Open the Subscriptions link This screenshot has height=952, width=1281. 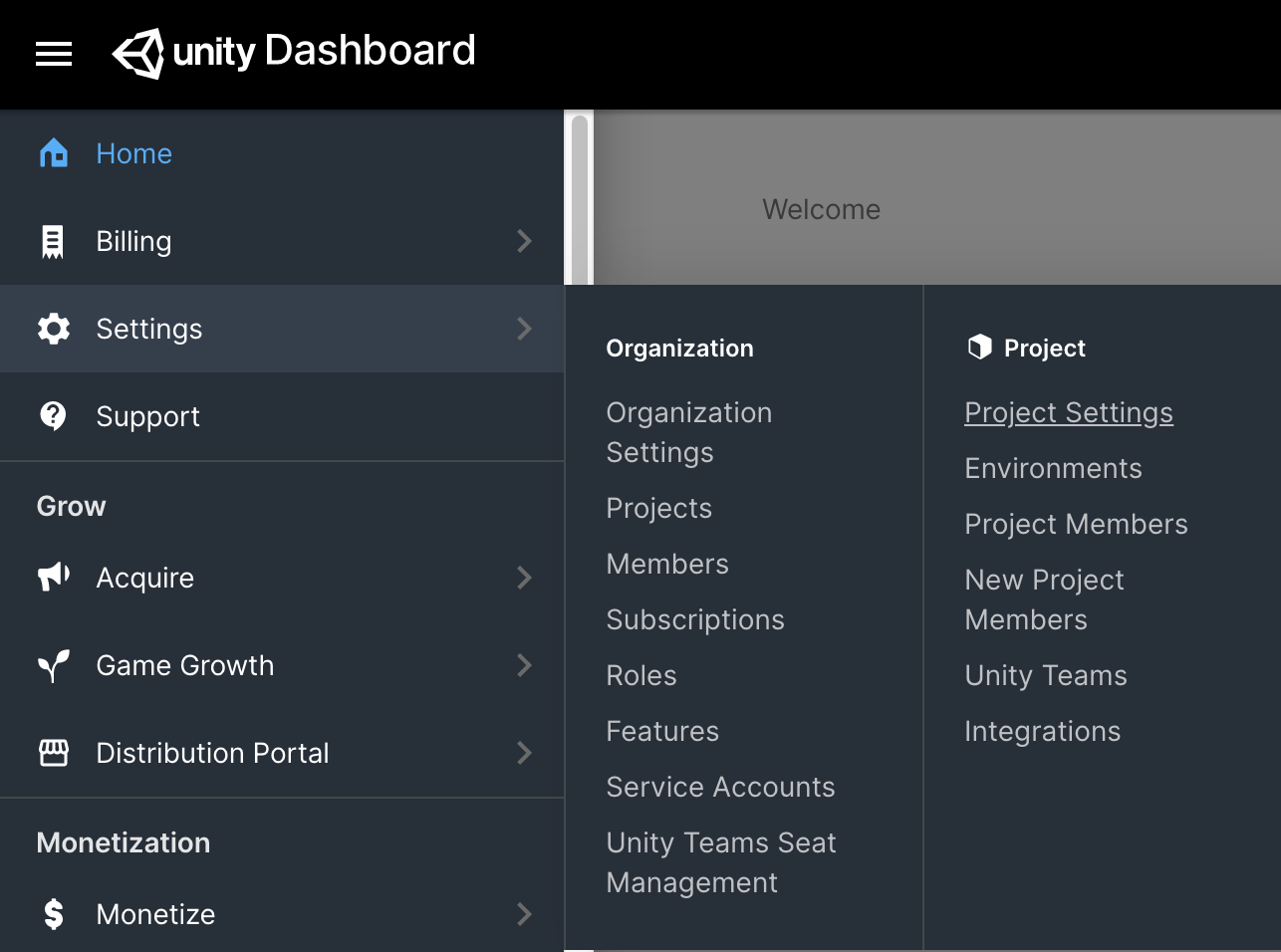click(x=695, y=619)
